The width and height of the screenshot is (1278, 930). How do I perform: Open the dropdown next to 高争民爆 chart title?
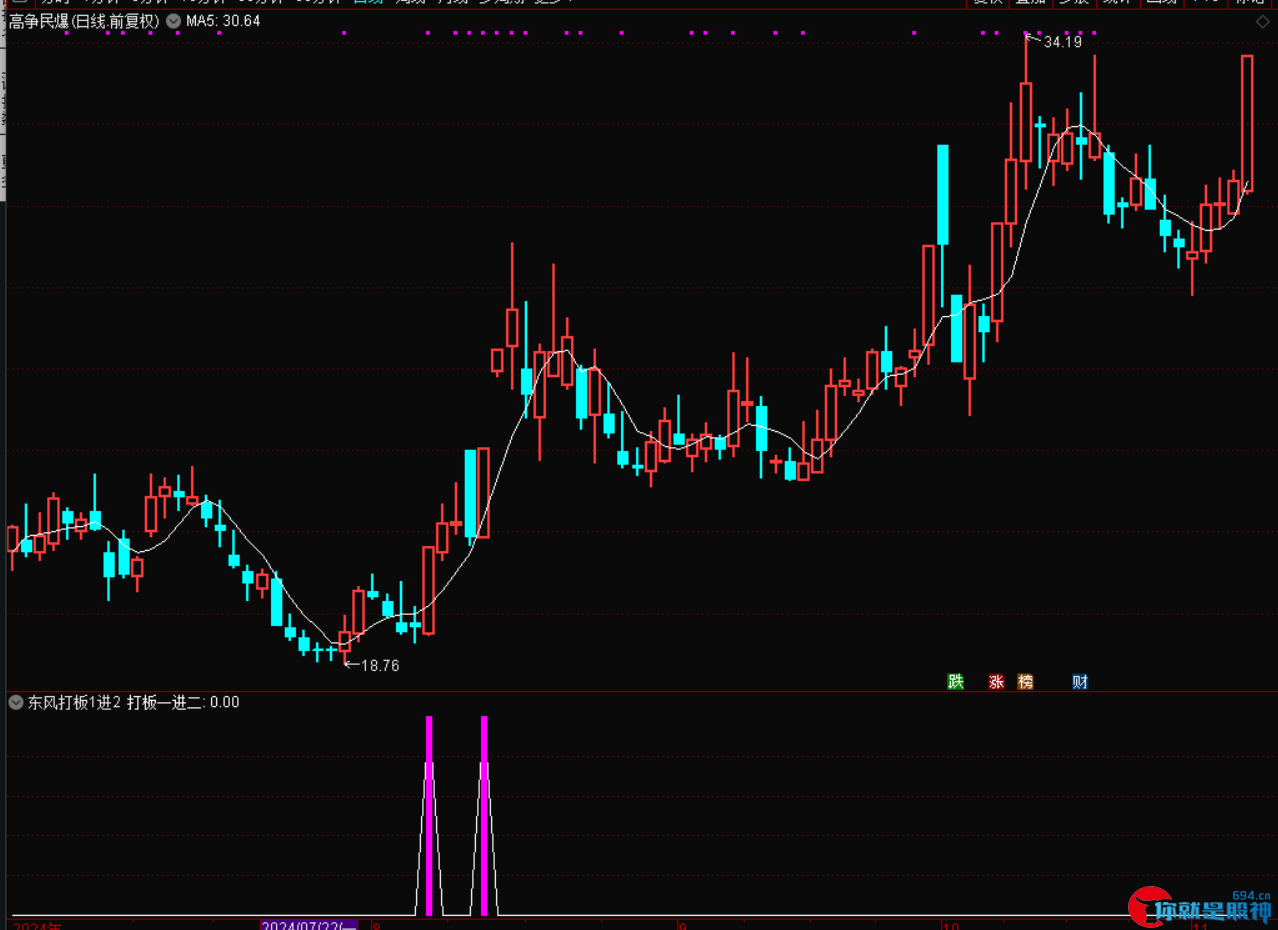click(x=173, y=21)
